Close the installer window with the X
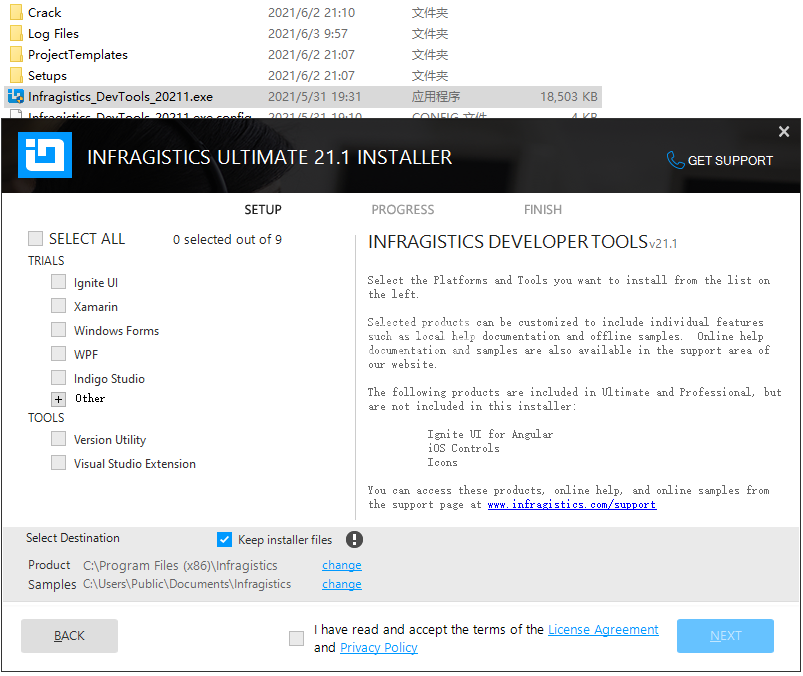The width and height of the screenshot is (803, 676). [784, 132]
